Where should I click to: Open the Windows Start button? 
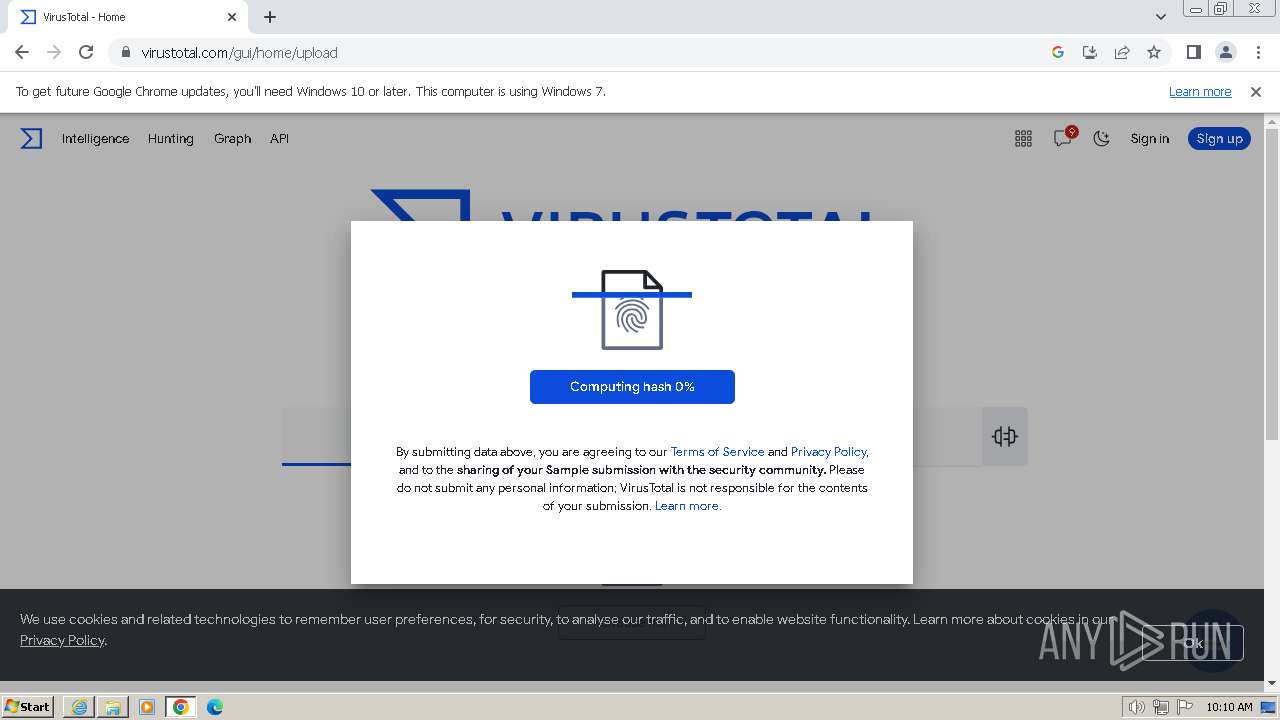(27, 707)
